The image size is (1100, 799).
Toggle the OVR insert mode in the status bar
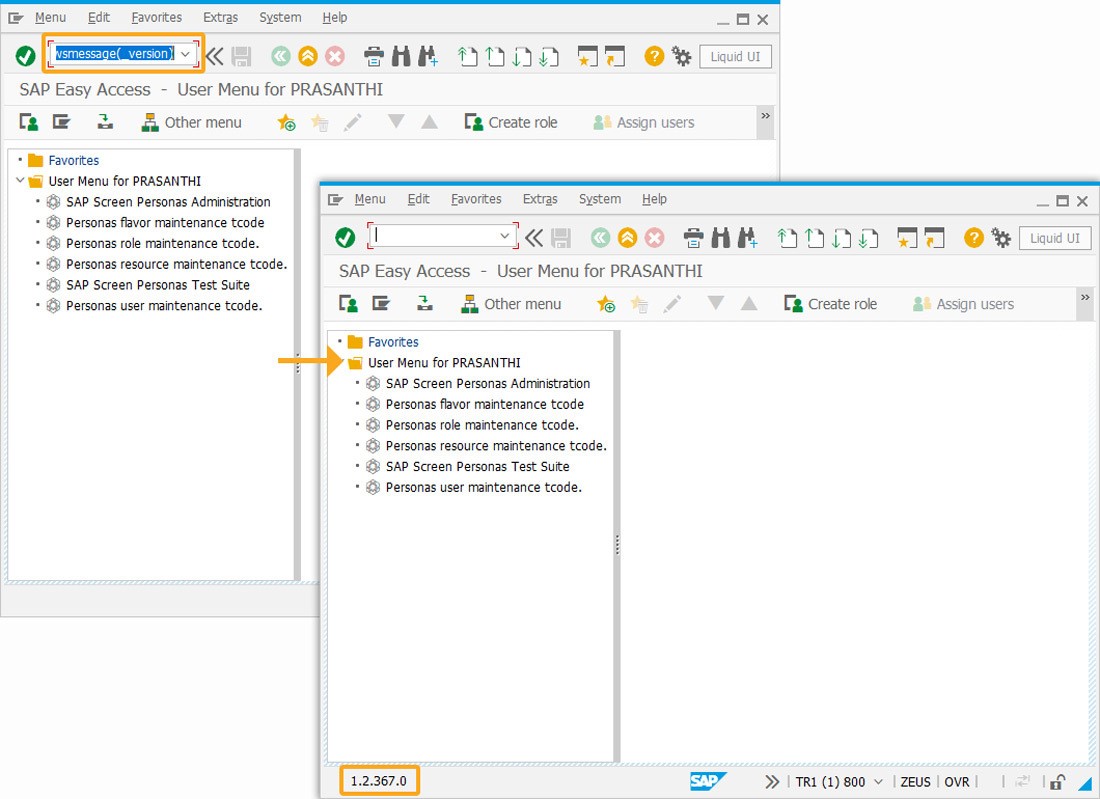coord(957,781)
